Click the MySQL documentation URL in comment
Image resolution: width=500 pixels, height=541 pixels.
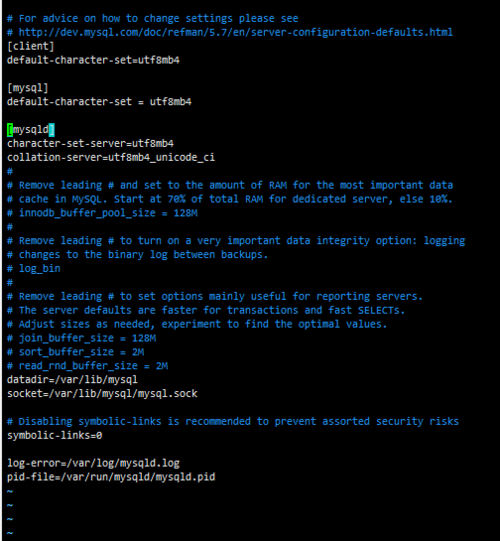point(235,32)
